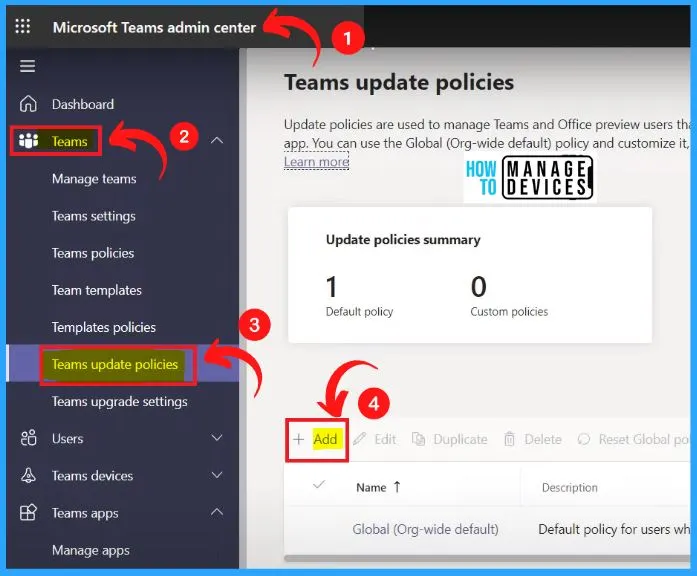Image resolution: width=697 pixels, height=576 pixels.
Task: Open the Global (Org-wide default) policy
Action: pos(425,529)
